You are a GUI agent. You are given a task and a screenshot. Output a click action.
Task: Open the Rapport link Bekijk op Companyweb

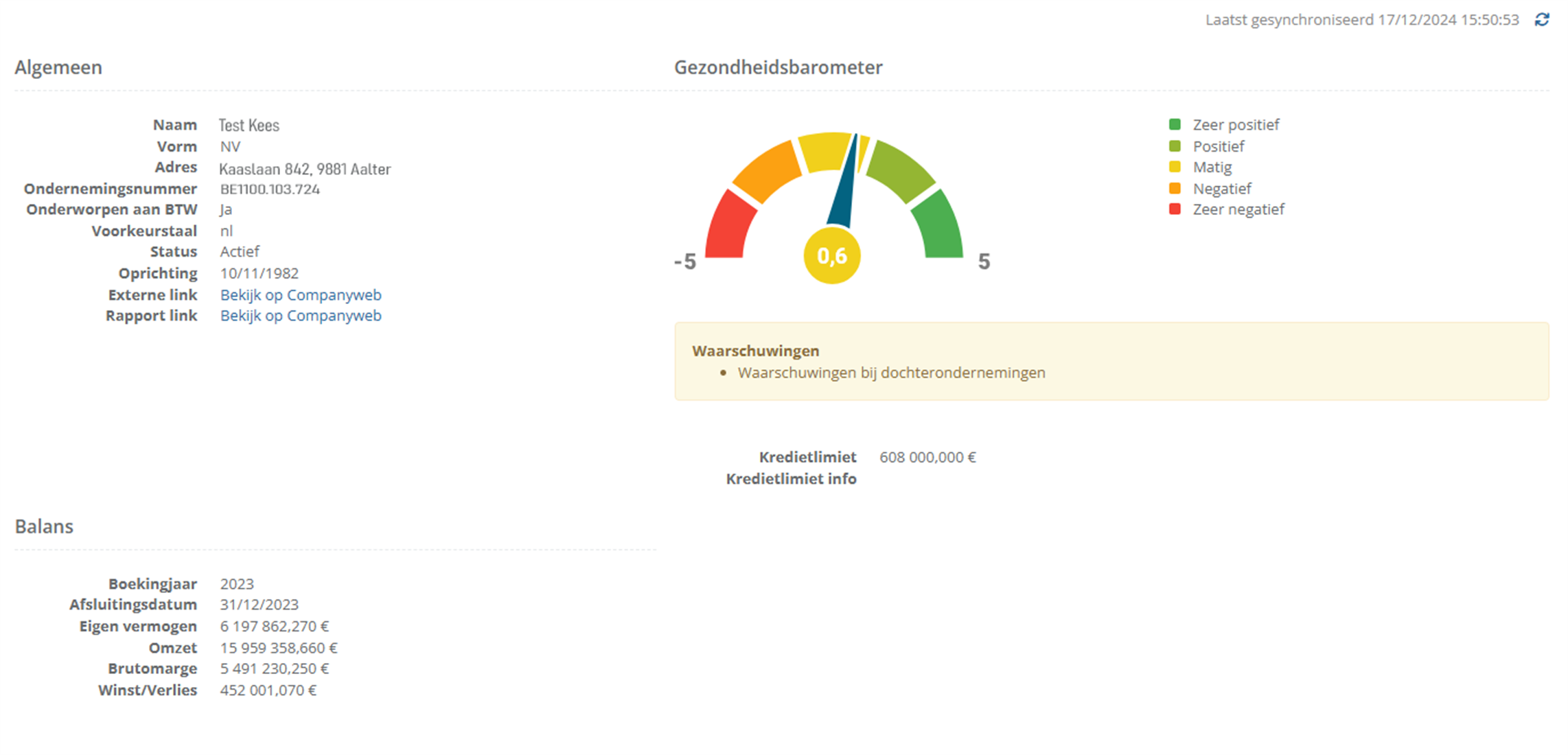click(x=301, y=316)
